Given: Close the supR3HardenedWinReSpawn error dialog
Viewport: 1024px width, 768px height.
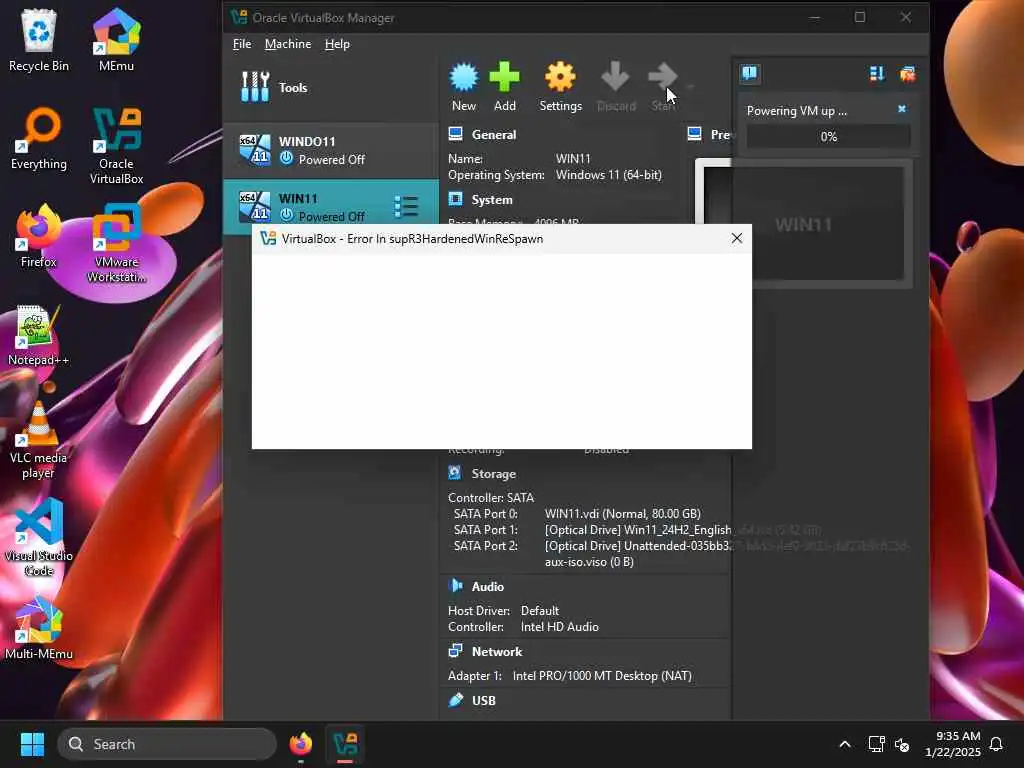Looking at the screenshot, I should pyautogui.click(x=737, y=238).
